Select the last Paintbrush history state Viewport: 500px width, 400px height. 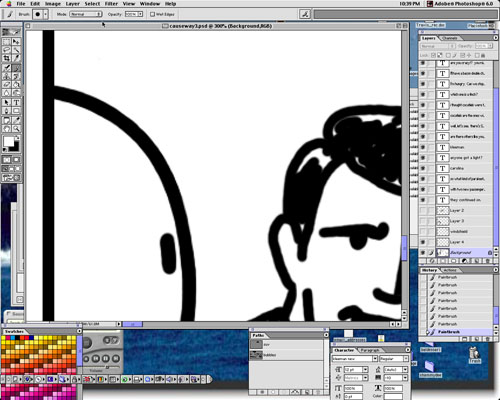448,332
